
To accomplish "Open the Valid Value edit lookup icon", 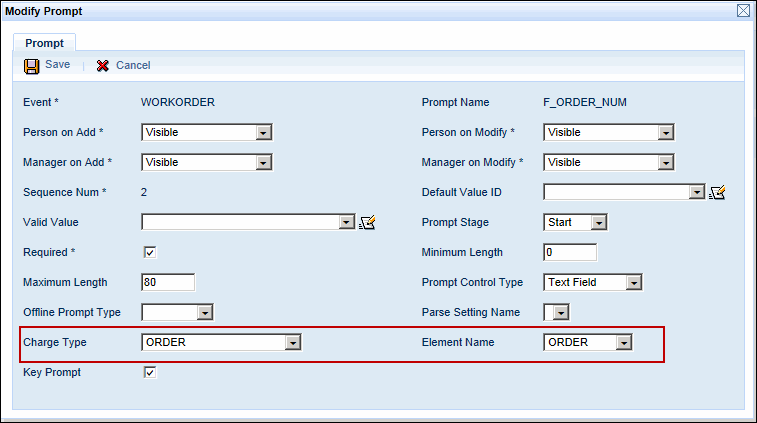I will coord(367,222).
